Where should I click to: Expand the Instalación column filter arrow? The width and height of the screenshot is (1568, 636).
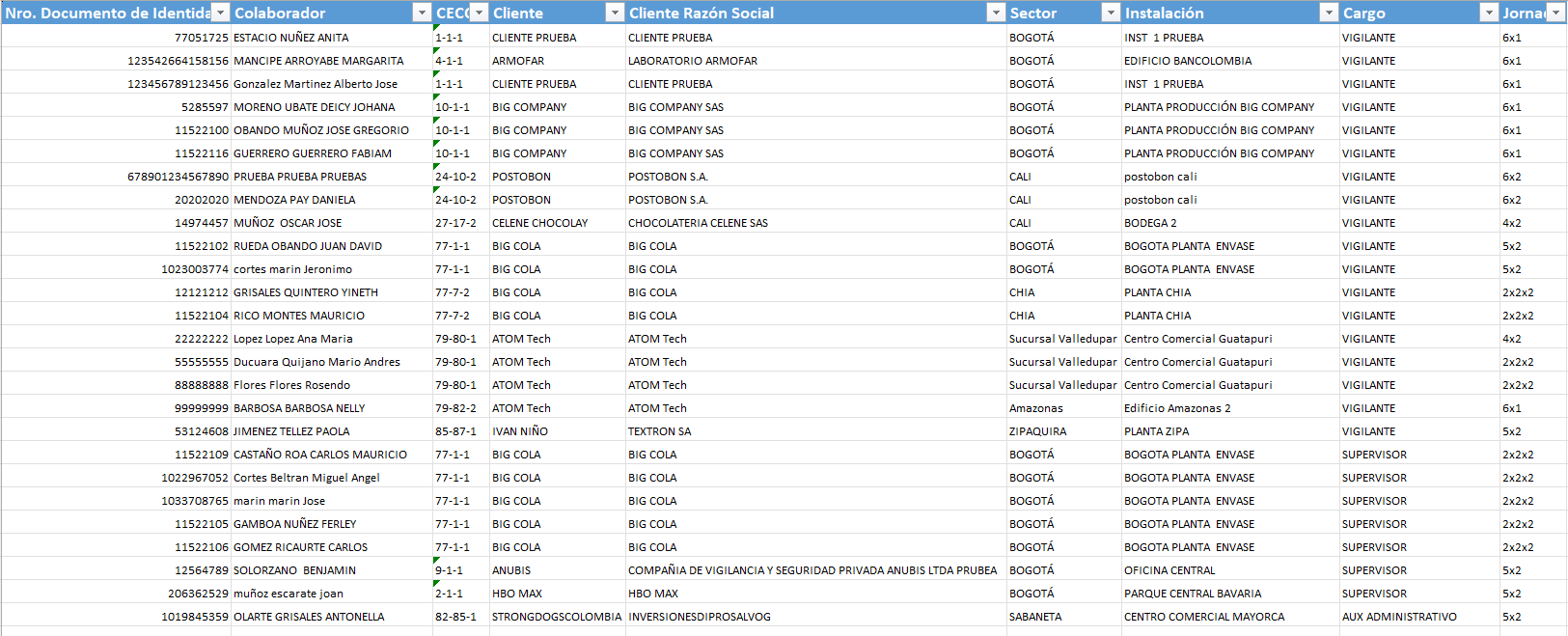point(1329,13)
